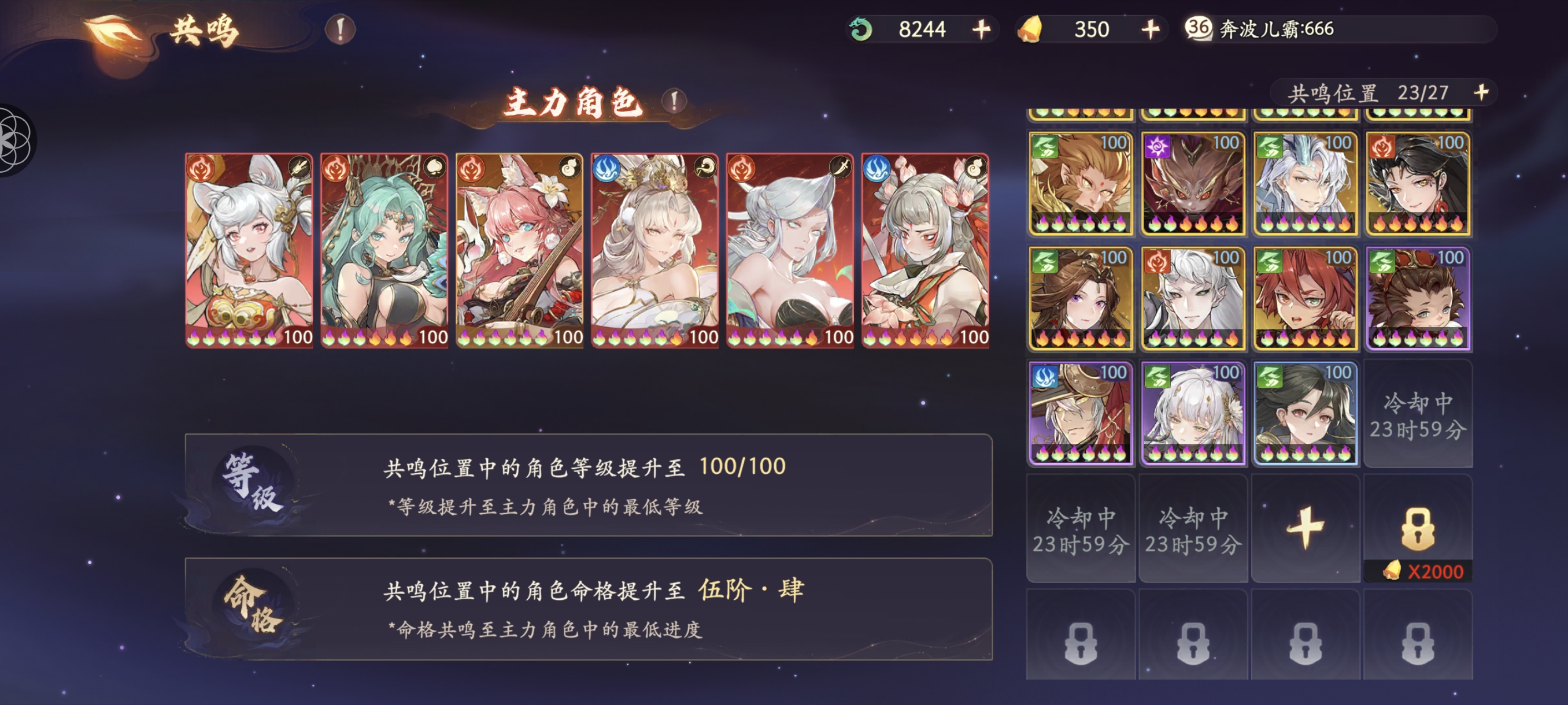Tap the 冷却中 cooldown slot beside third row
Image resolution: width=1568 pixels, height=705 pixels.
coord(1418,414)
